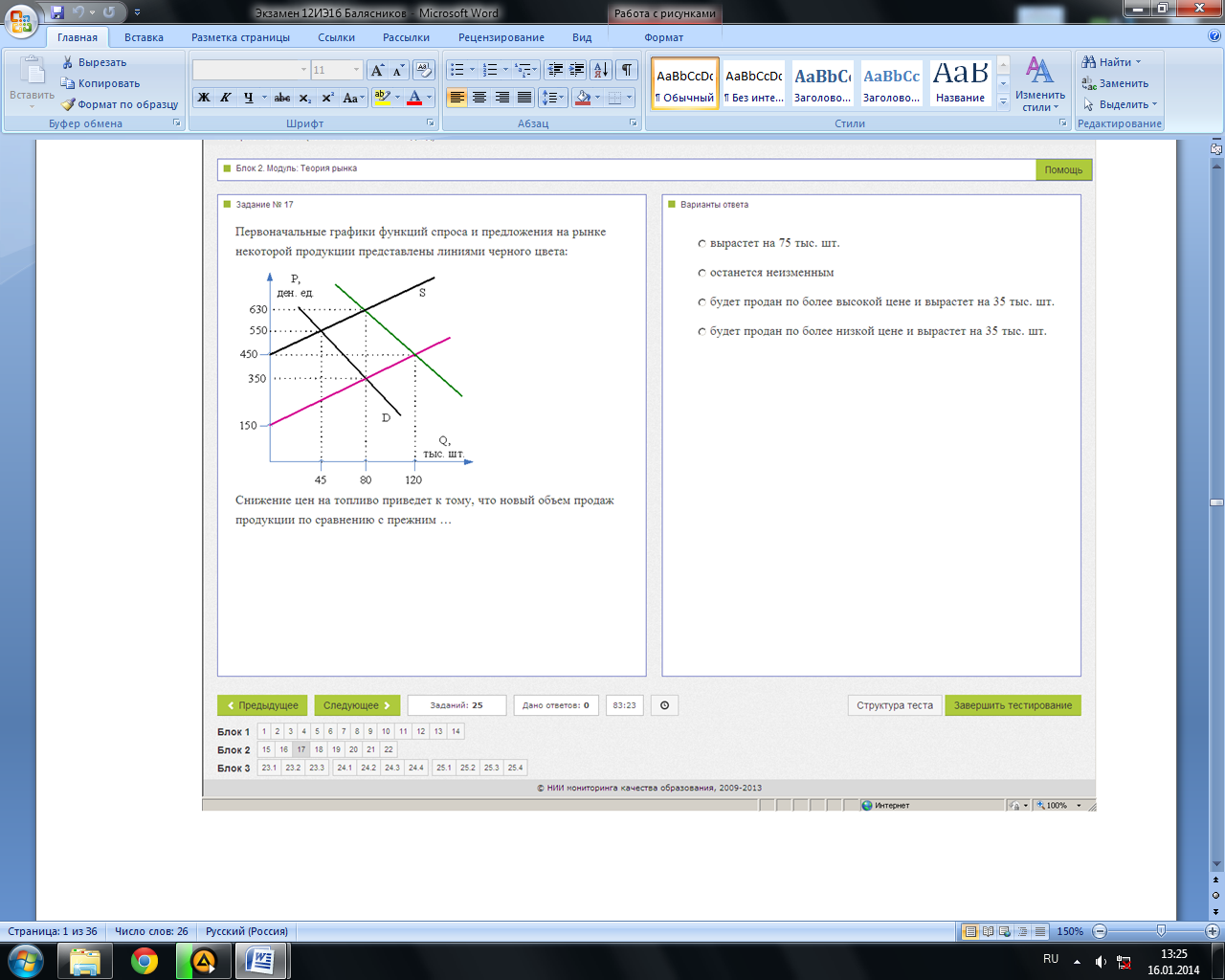Select answer 'вырастет на 75 тыс. шт.'

(x=702, y=244)
